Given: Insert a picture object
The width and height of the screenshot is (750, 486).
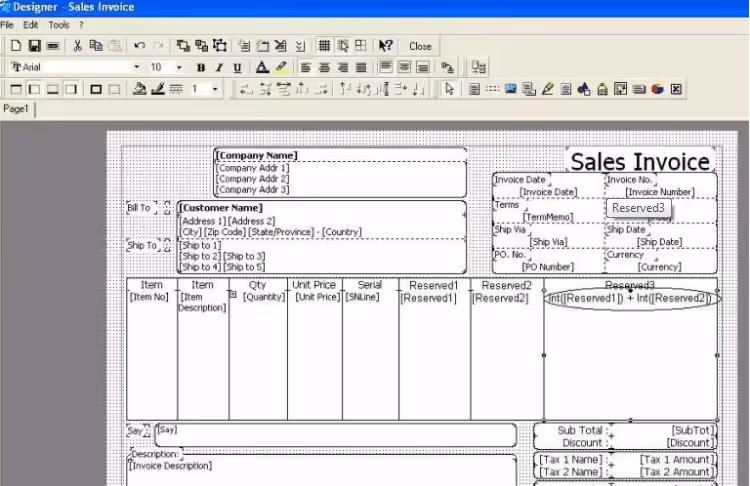Looking at the screenshot, I should pos(511,89).
